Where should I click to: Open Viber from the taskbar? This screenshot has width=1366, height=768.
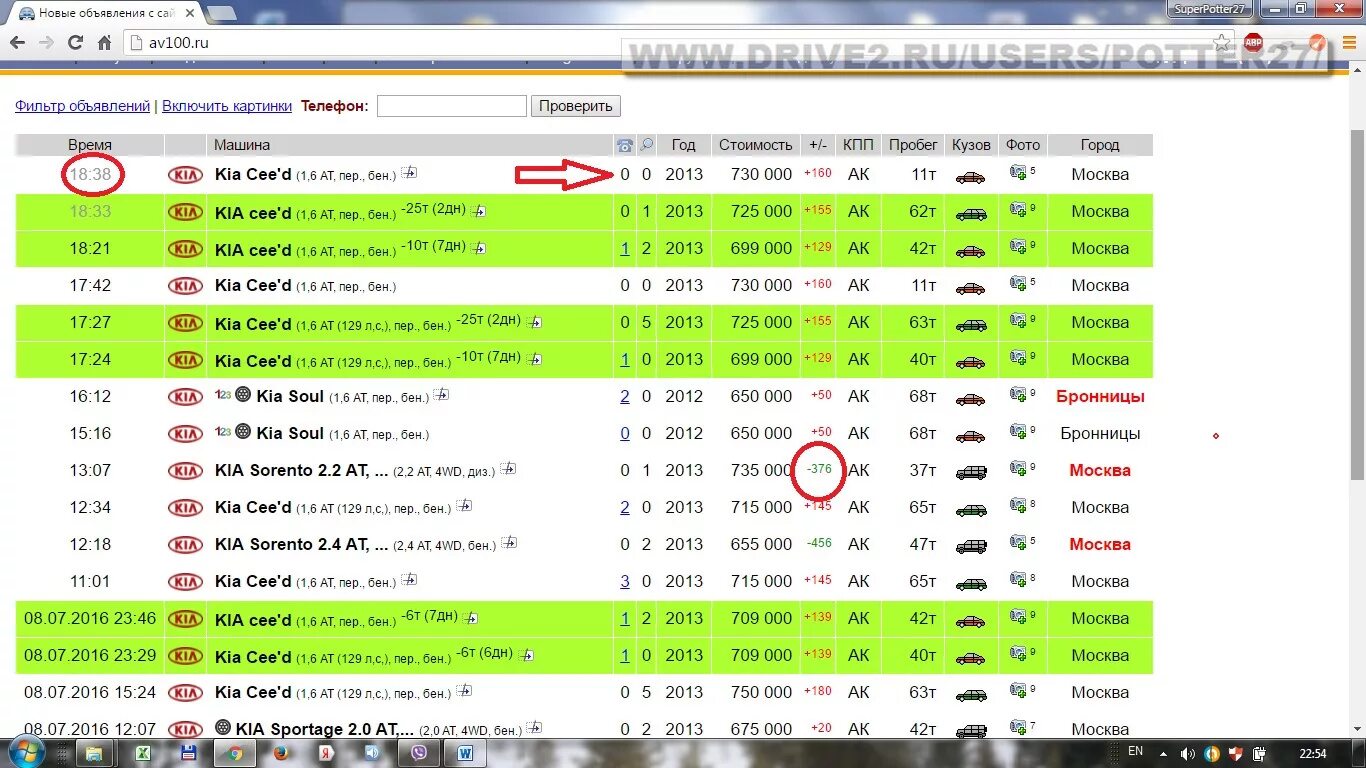tap(418, 753)
